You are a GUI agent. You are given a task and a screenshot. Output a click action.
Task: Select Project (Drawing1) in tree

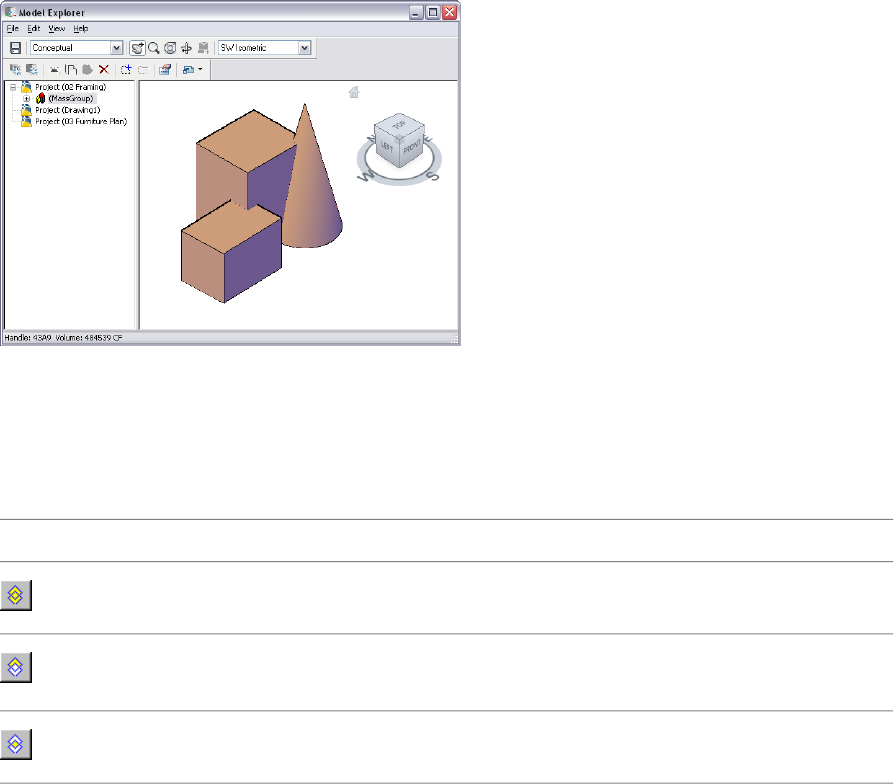point(68,110)
